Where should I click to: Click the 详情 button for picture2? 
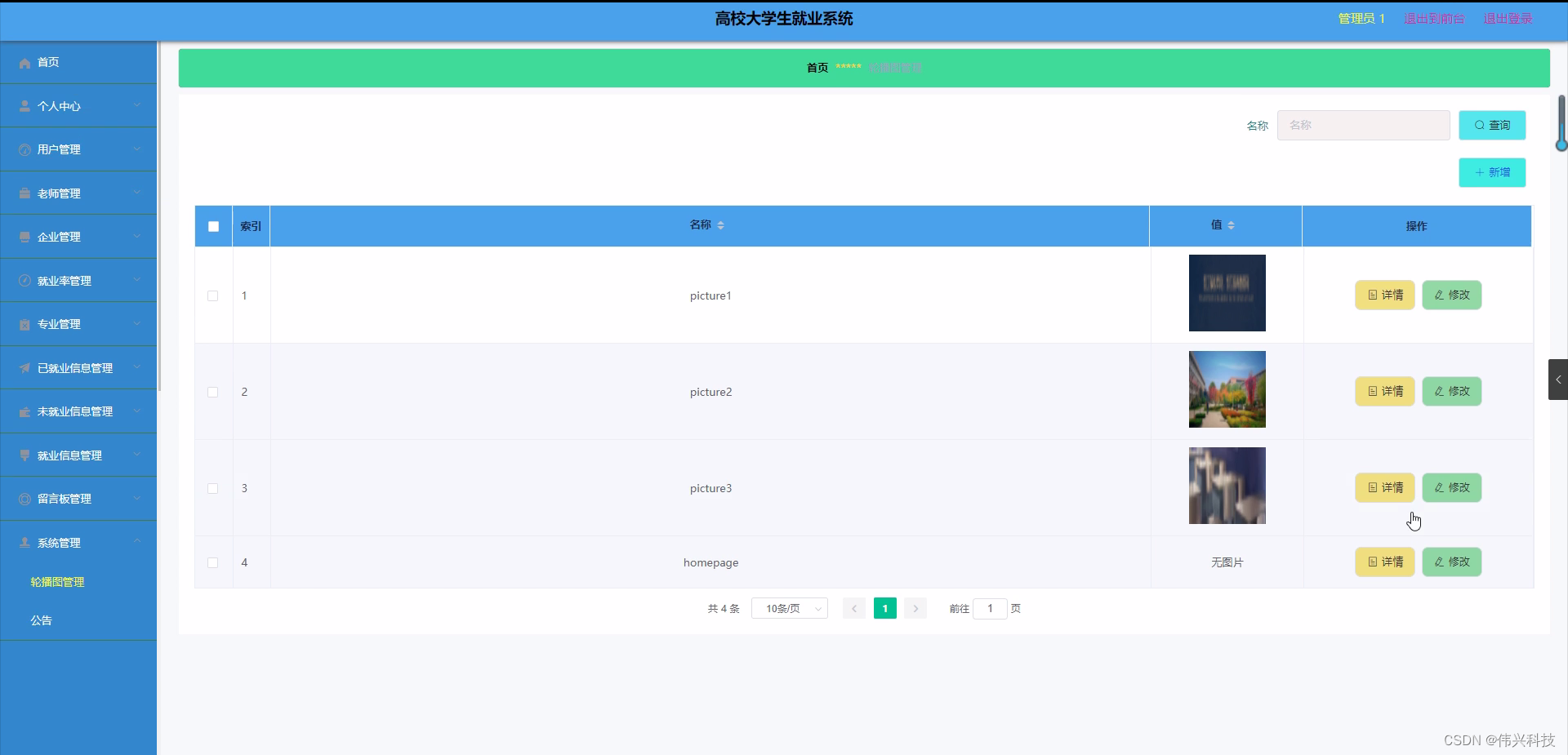point(1383,391)
